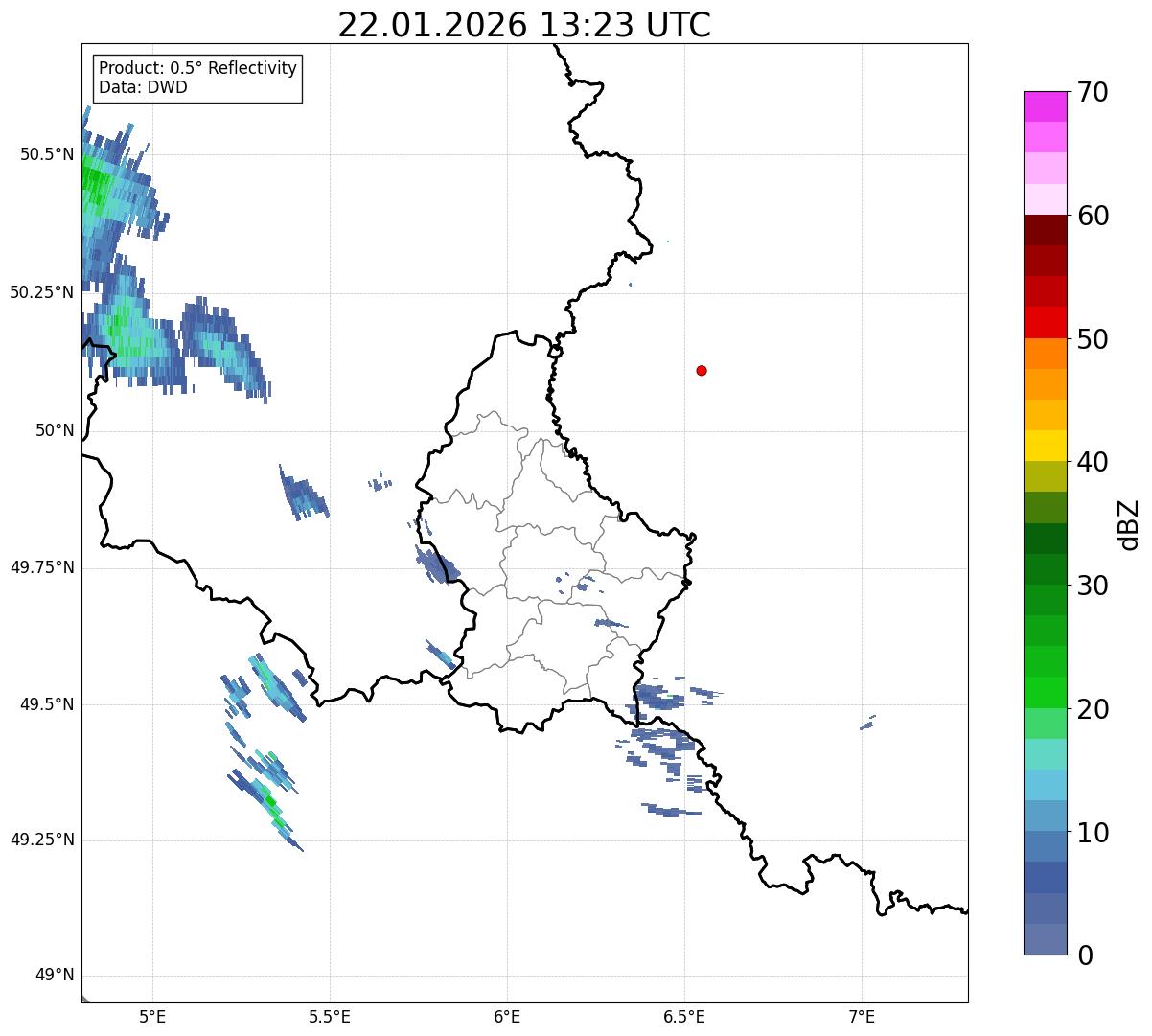Click the 50.5°N latitude label
This screenshot has height=1036, width=1152.
click(x=47, y=154)
